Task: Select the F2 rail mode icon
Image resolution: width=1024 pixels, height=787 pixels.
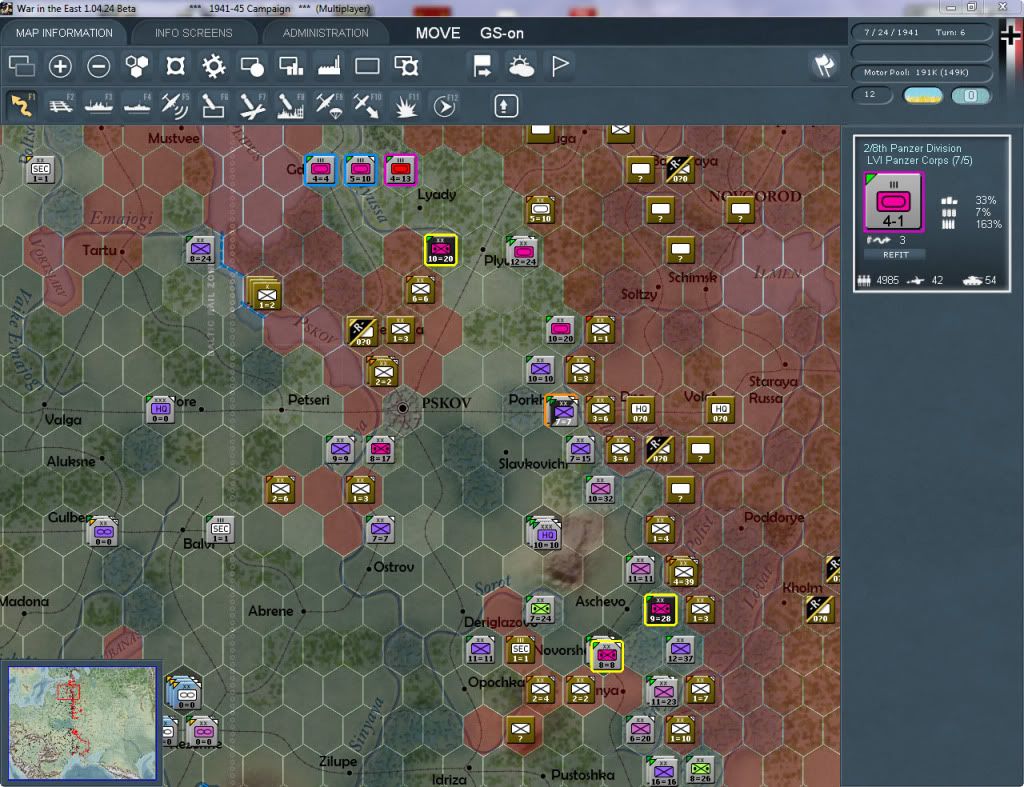Action: tap(61, 105)
